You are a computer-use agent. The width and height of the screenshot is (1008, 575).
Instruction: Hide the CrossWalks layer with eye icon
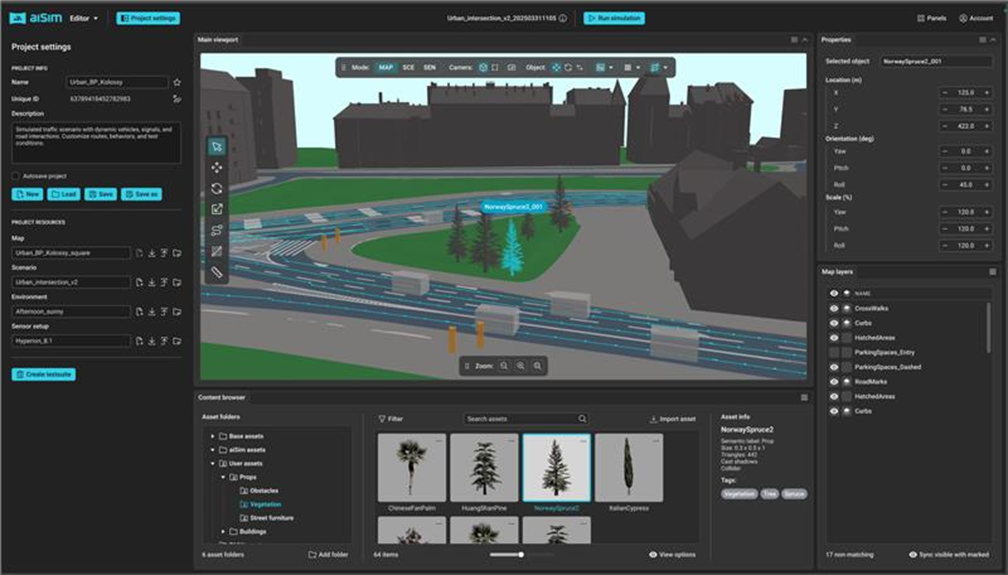[834, 308]
